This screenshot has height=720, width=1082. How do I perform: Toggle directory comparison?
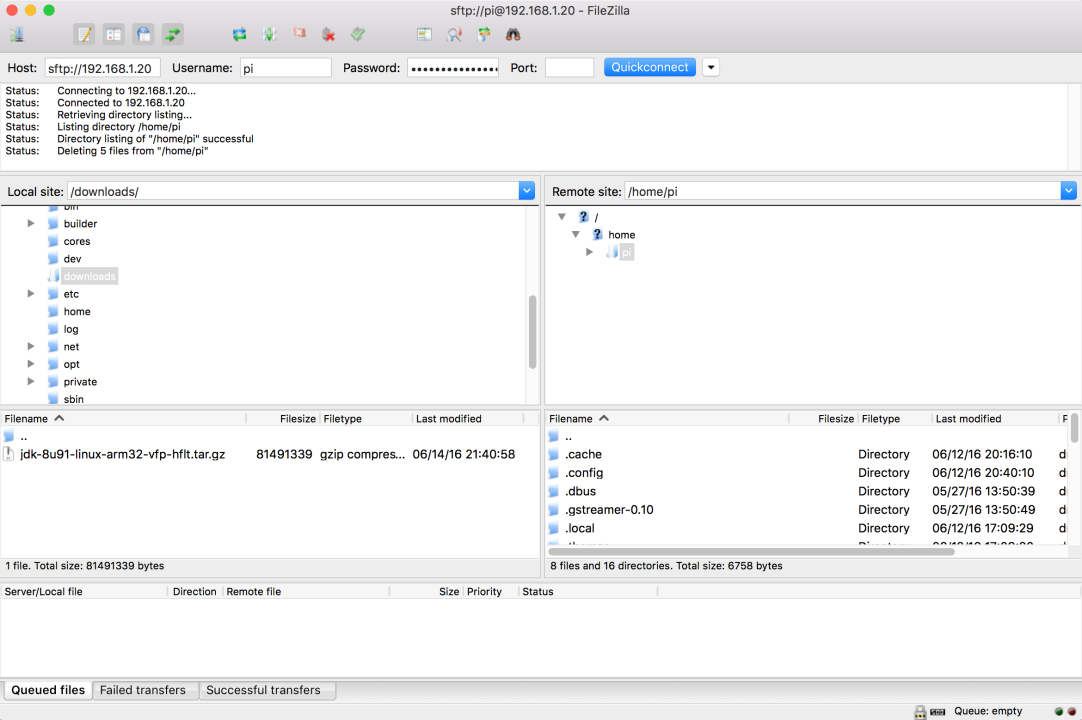pyautogui.click(x=454, y=34)
